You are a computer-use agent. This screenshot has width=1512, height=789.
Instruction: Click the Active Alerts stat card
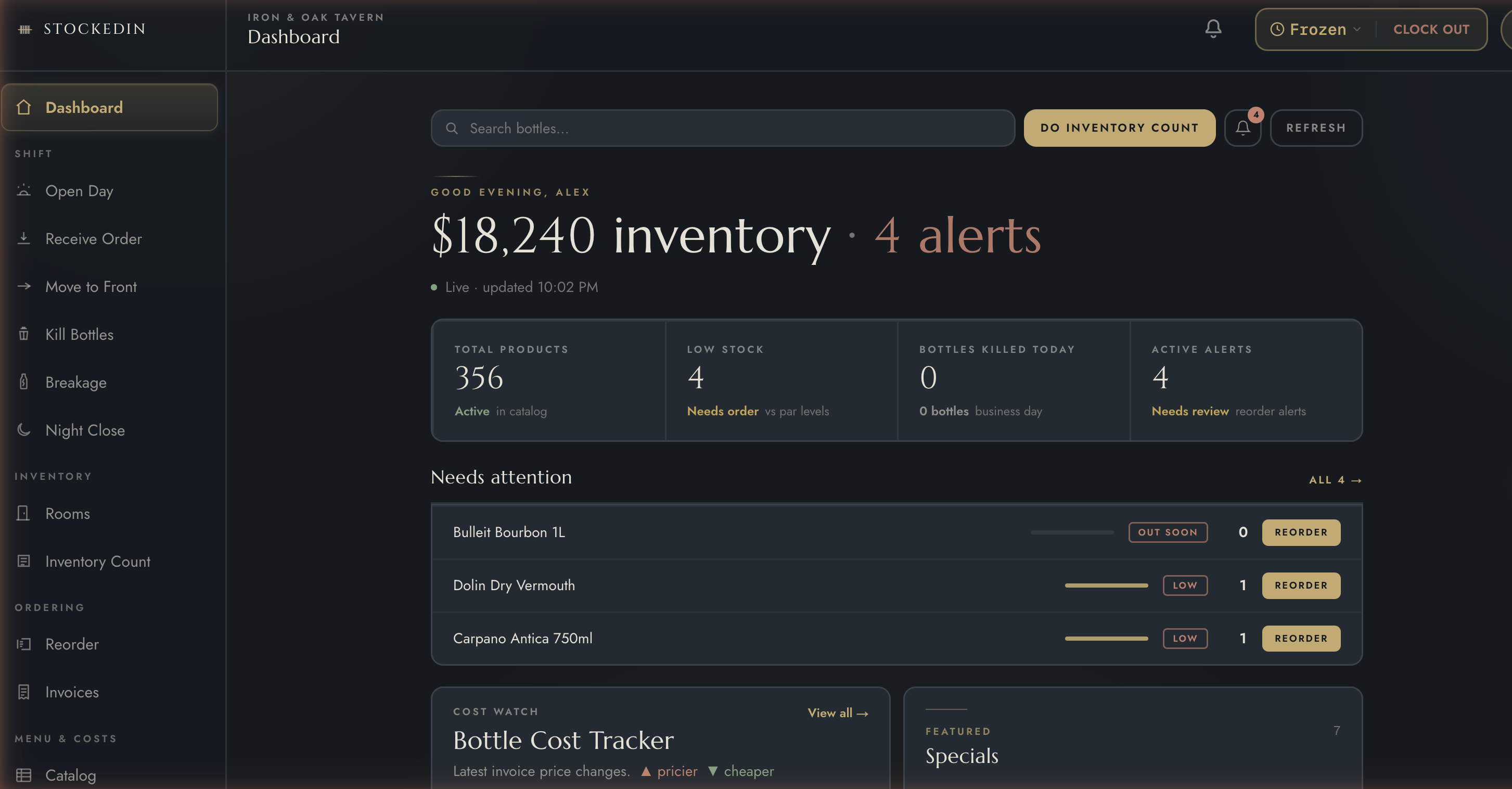click(1246, 380)
